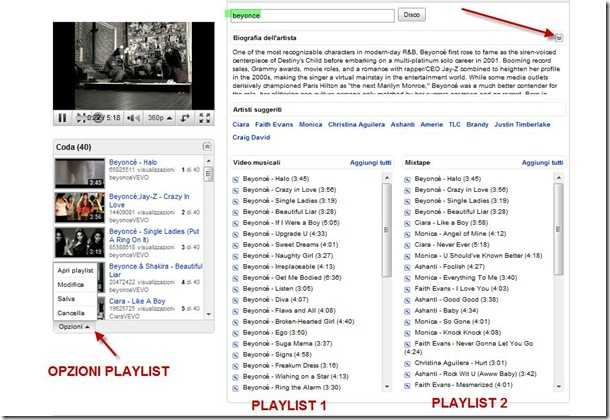Open suggested artist Justin Timberlake
The image size is (610, 420).
pyautogui.click(x=522, y=124)
